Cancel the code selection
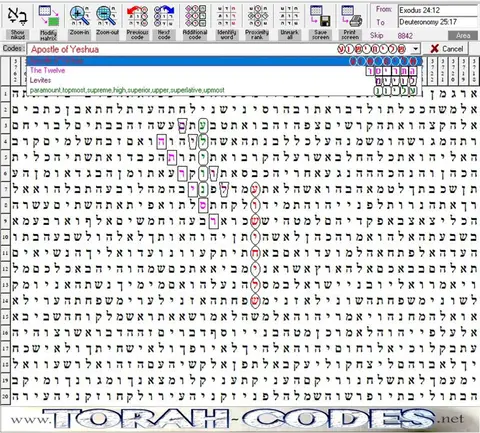This screenshot has width=480, height=433. (447, 49)
